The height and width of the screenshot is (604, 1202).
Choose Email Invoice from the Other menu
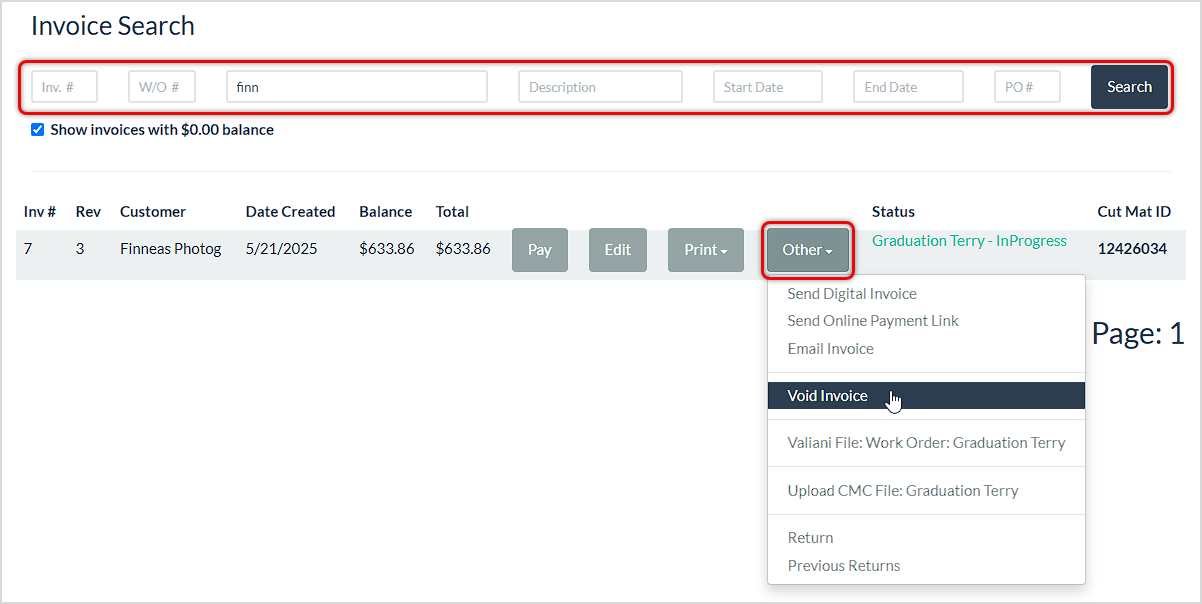(830, 348)
